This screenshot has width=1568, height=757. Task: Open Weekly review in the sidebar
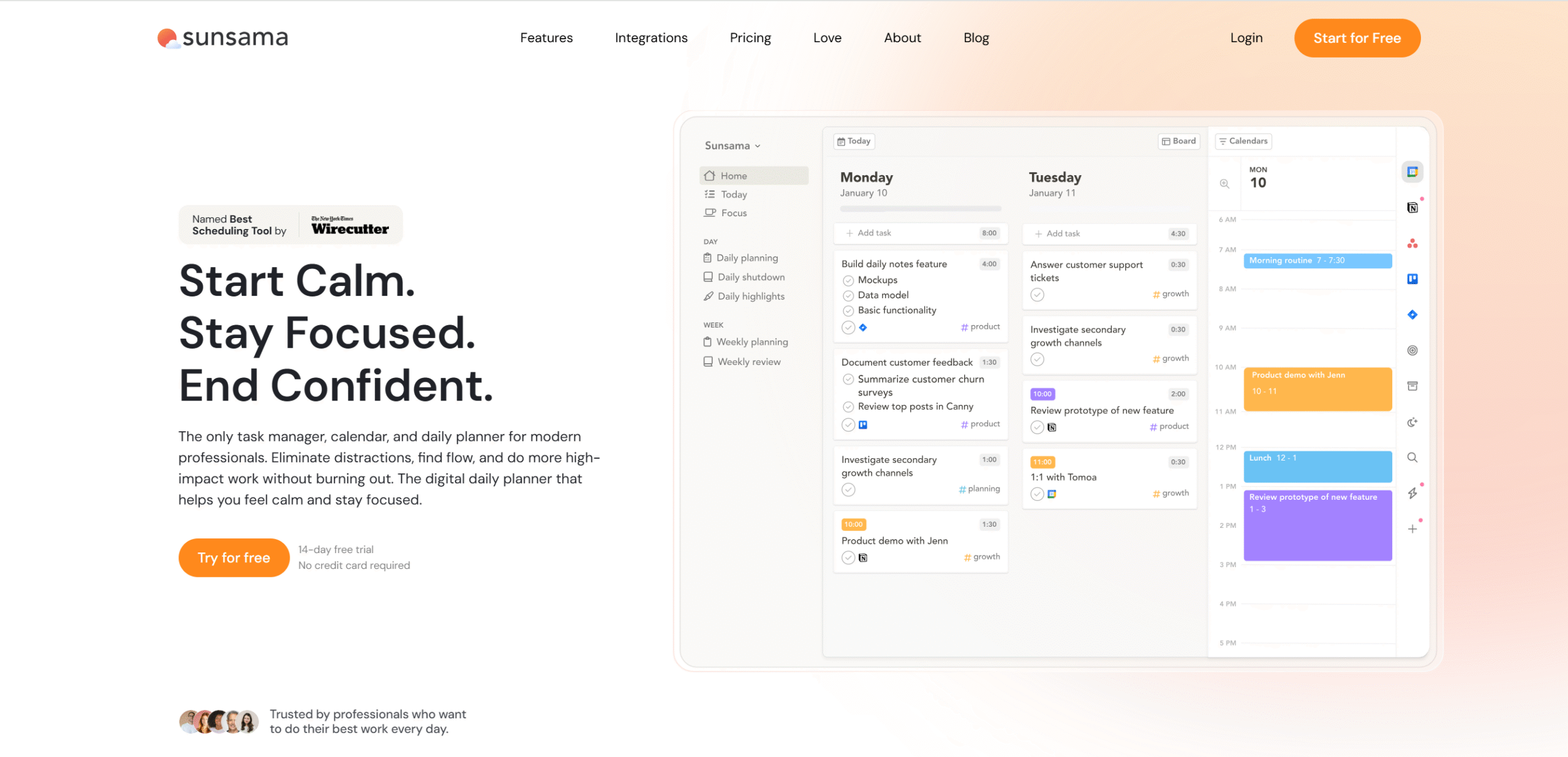point(742,362)
